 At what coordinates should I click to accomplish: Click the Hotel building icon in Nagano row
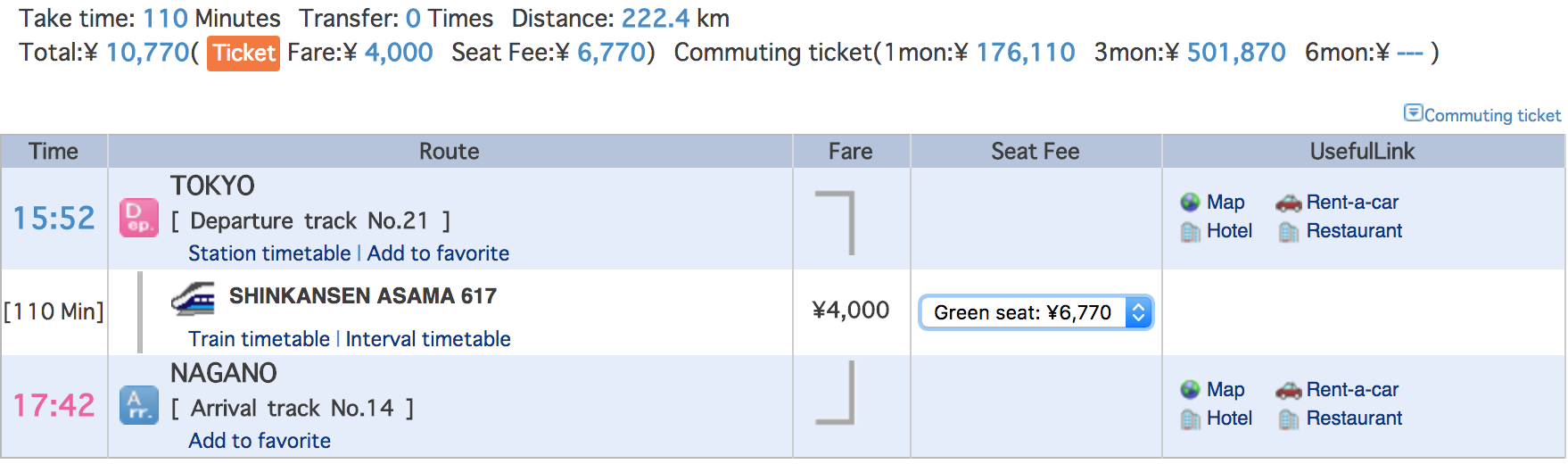[1191, 419]
